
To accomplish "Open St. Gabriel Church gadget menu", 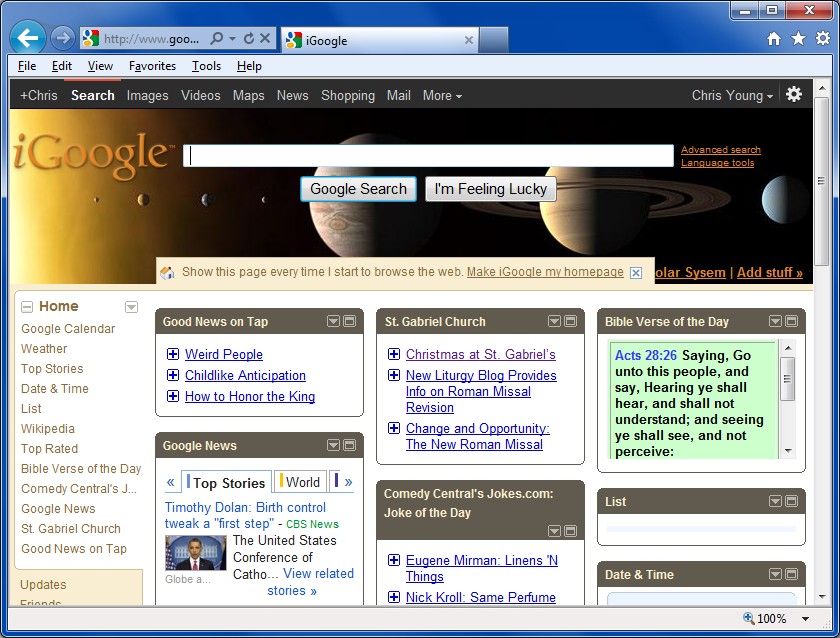I will click(554, 321).
